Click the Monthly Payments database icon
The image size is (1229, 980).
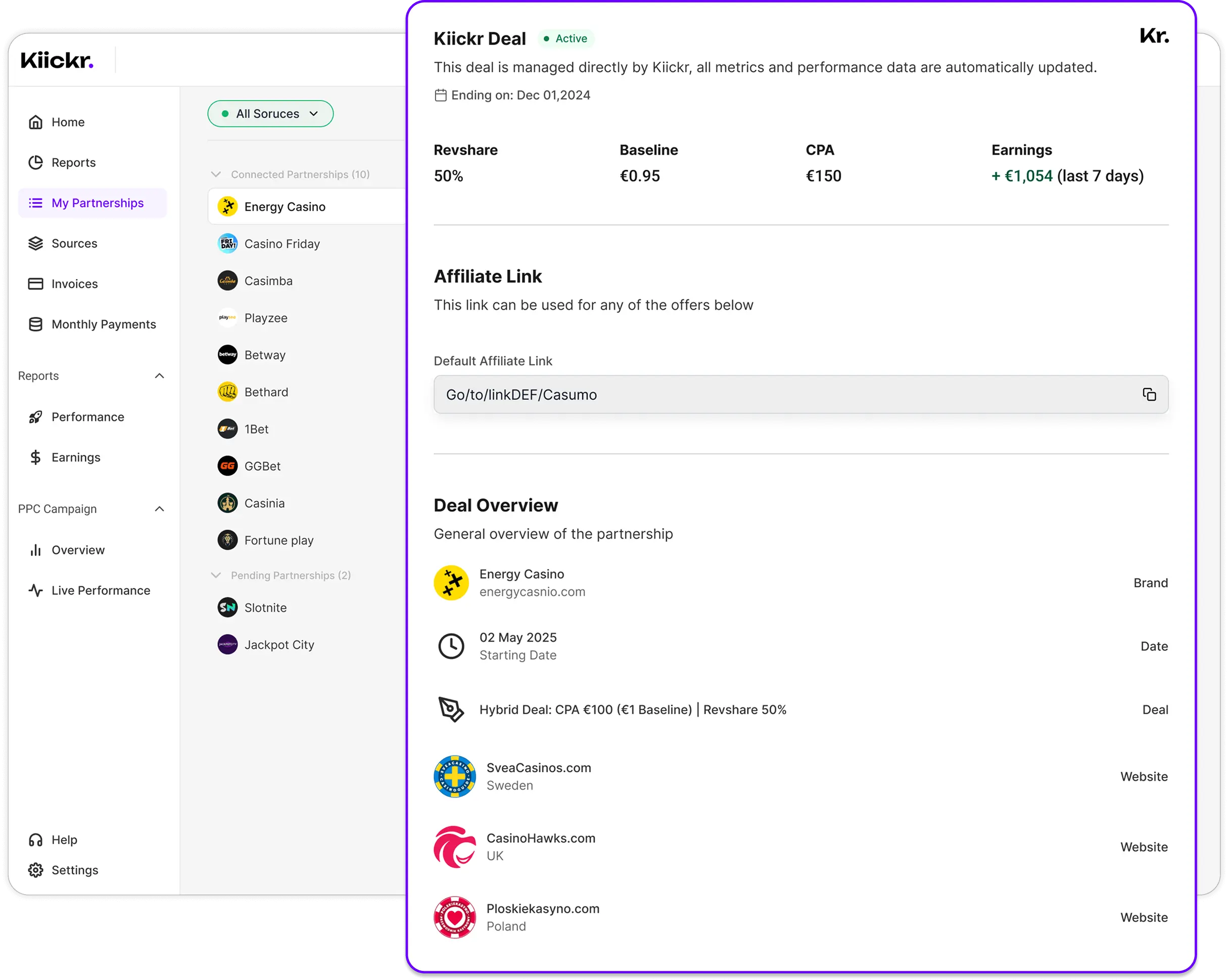click(35, 324)
